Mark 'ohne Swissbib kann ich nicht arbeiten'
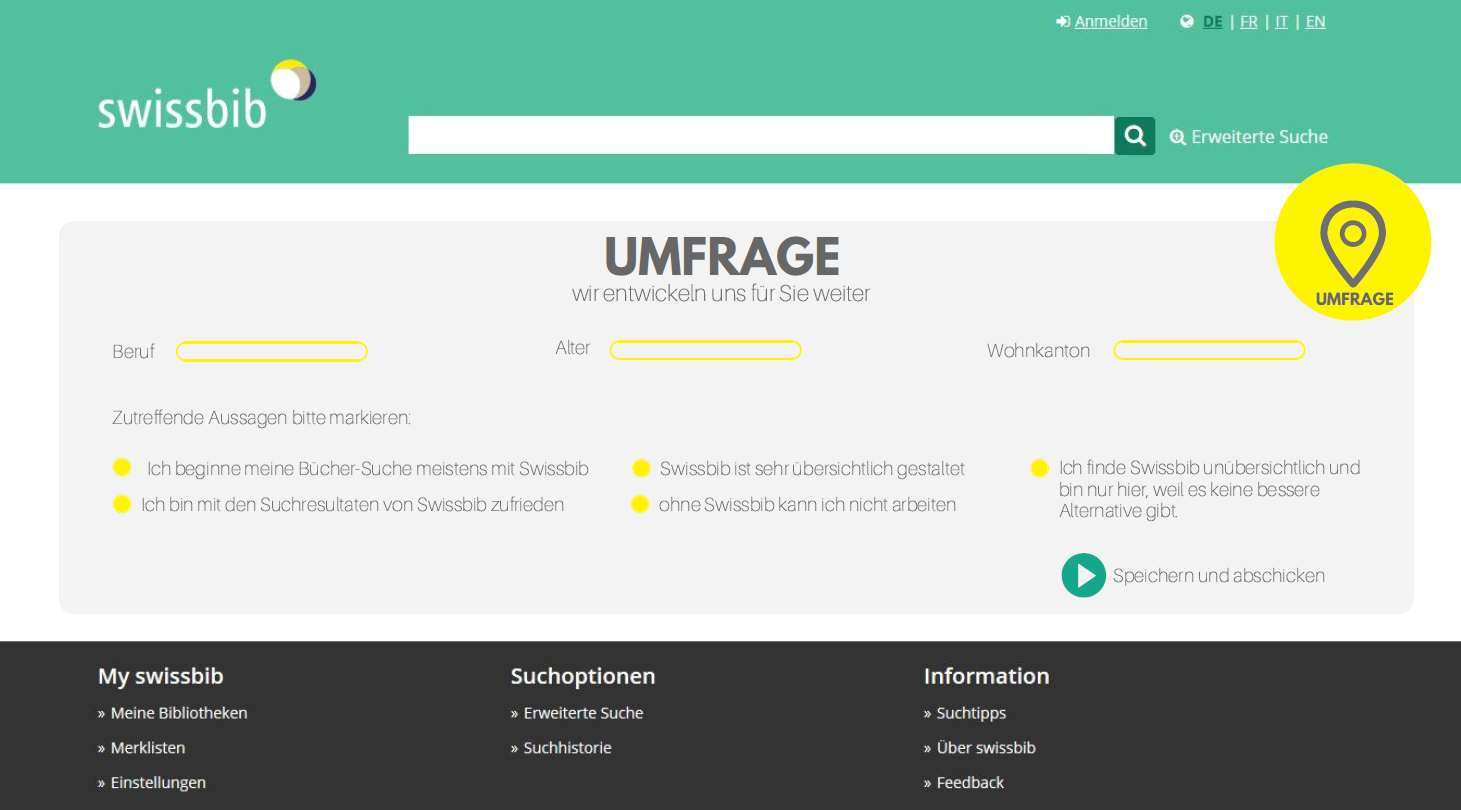The image size is (1461, 810). (640, 504)
